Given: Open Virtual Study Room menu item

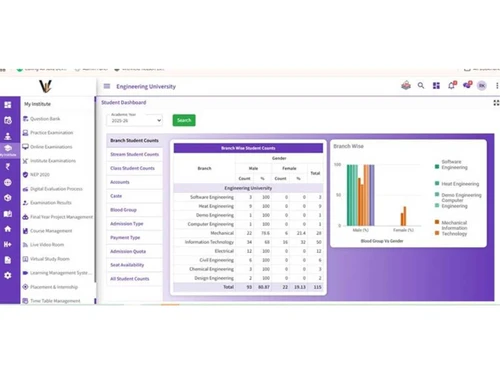Looking at the screenshot, I should 46,259.
